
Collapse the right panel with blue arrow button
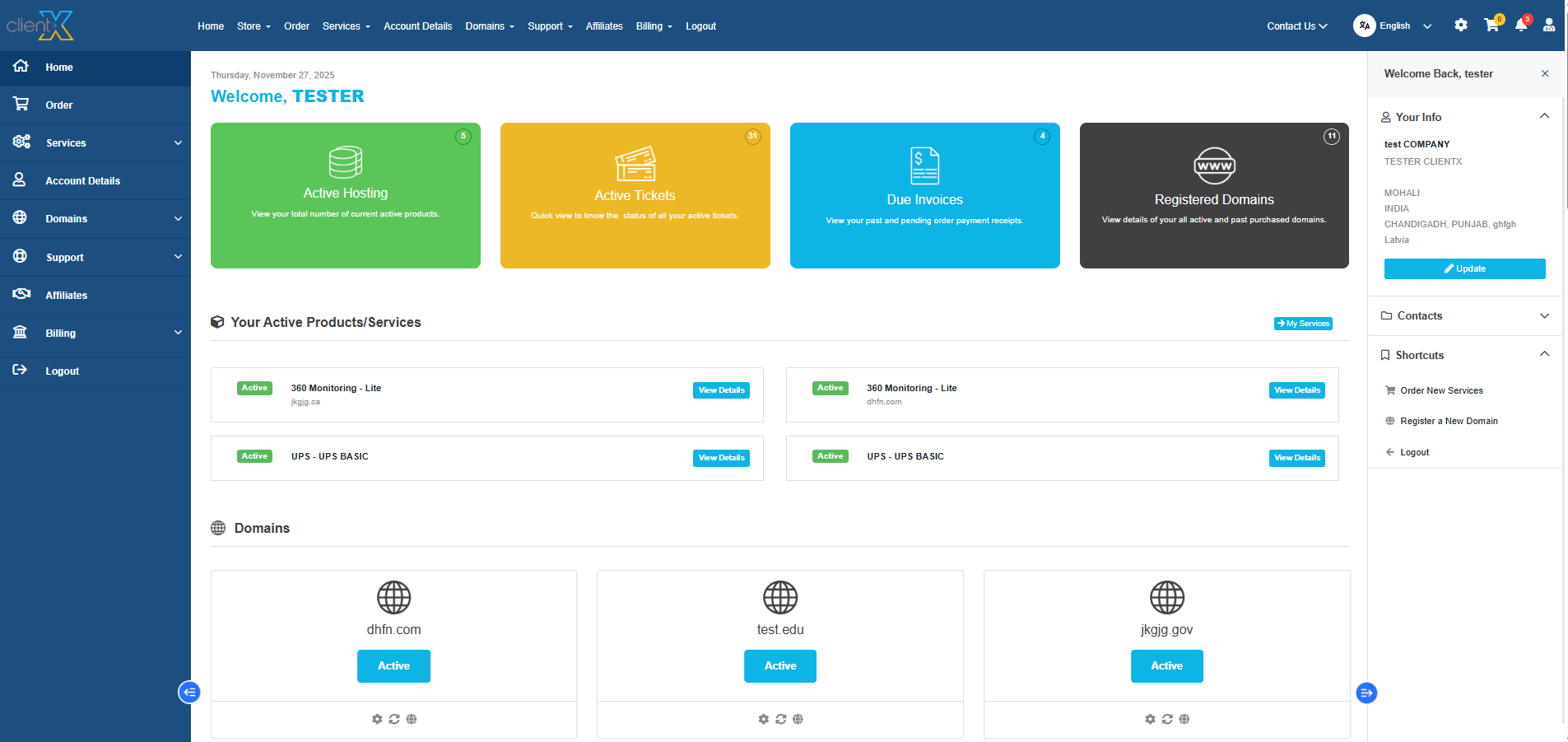[1366, 693]
